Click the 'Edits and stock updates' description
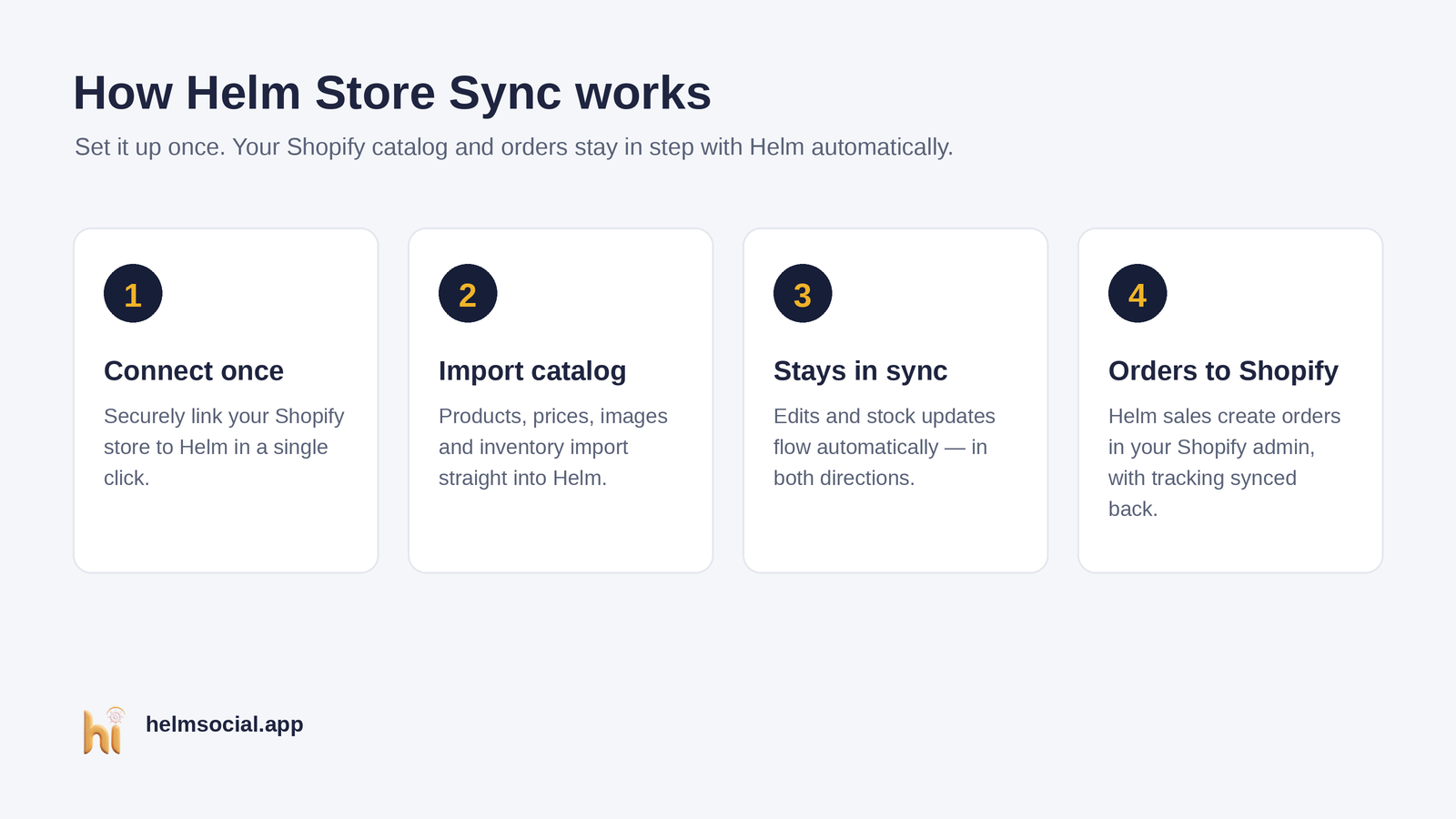This screenshot has height=819, width=1456. point(885,447)
